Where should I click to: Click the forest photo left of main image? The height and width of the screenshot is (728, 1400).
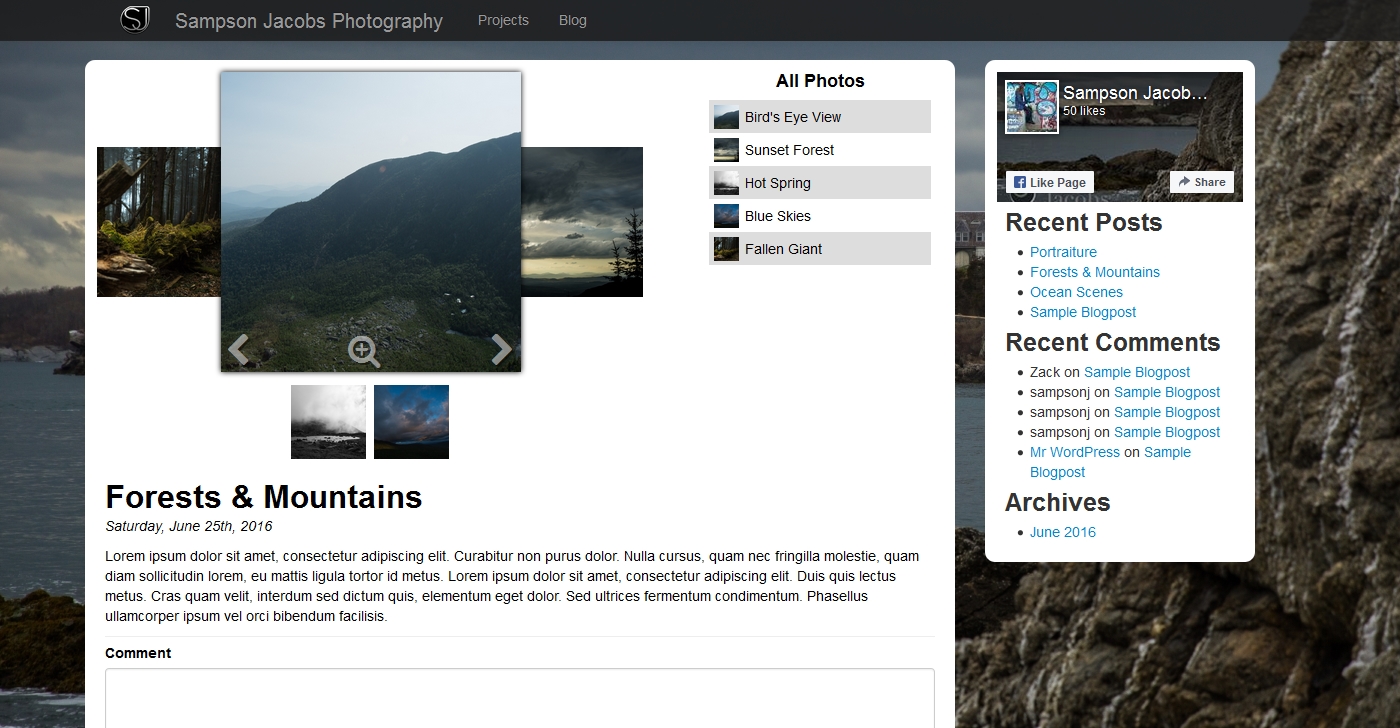point(159,222)
